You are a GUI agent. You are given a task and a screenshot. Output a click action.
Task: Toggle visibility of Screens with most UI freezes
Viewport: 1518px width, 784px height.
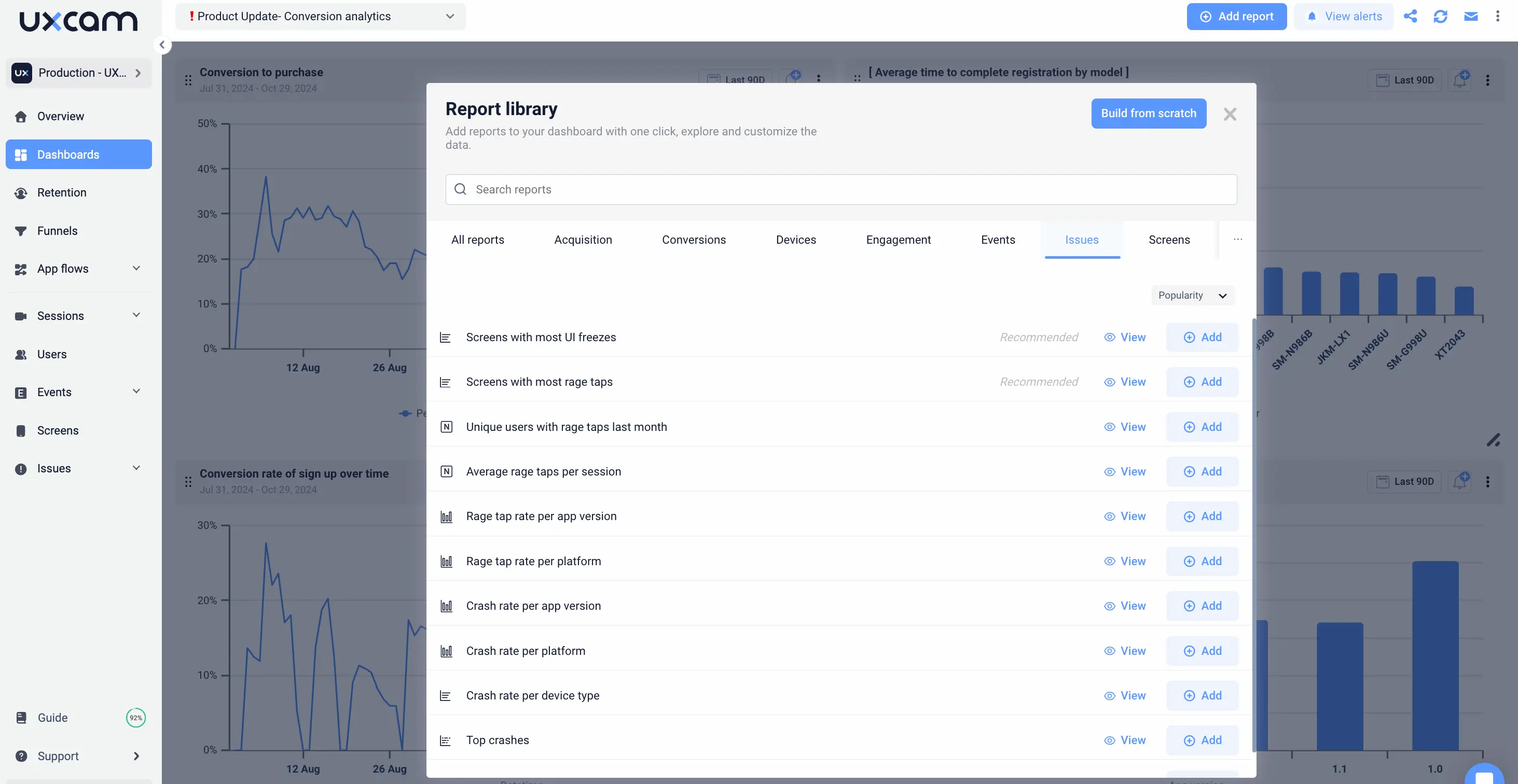coord(1125,337)
